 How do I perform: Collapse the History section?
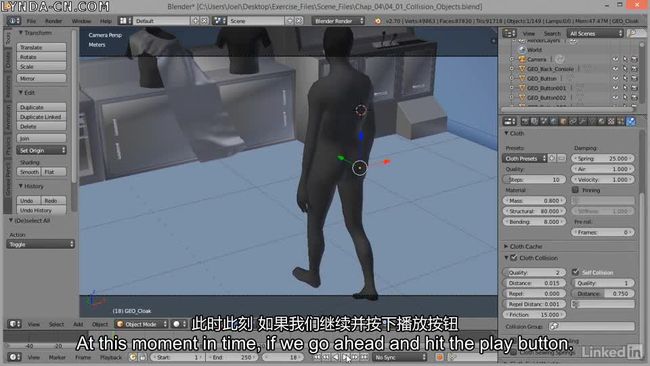pos(21,186)
